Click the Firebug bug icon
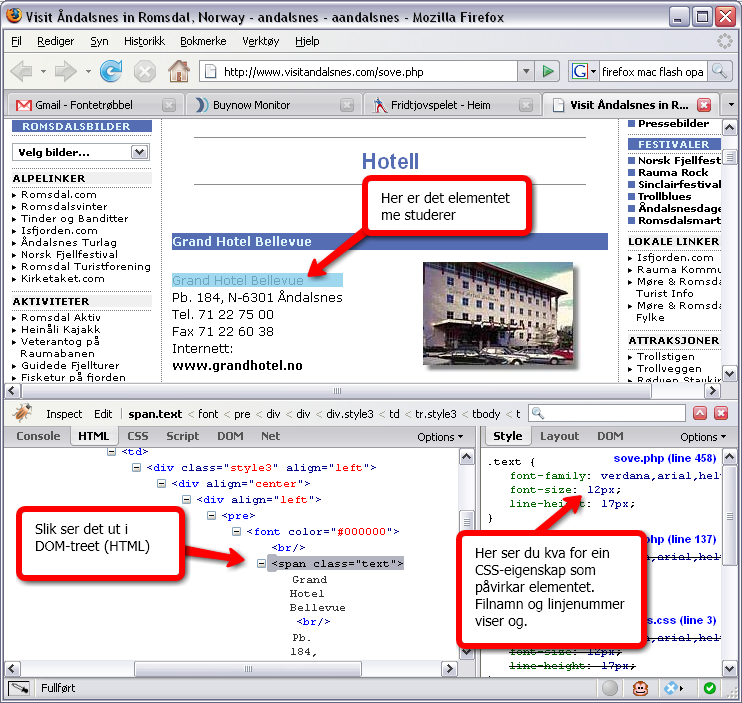The width and height of the screenshot is (742, 703). pyautogui.click(x=22, y=413)
